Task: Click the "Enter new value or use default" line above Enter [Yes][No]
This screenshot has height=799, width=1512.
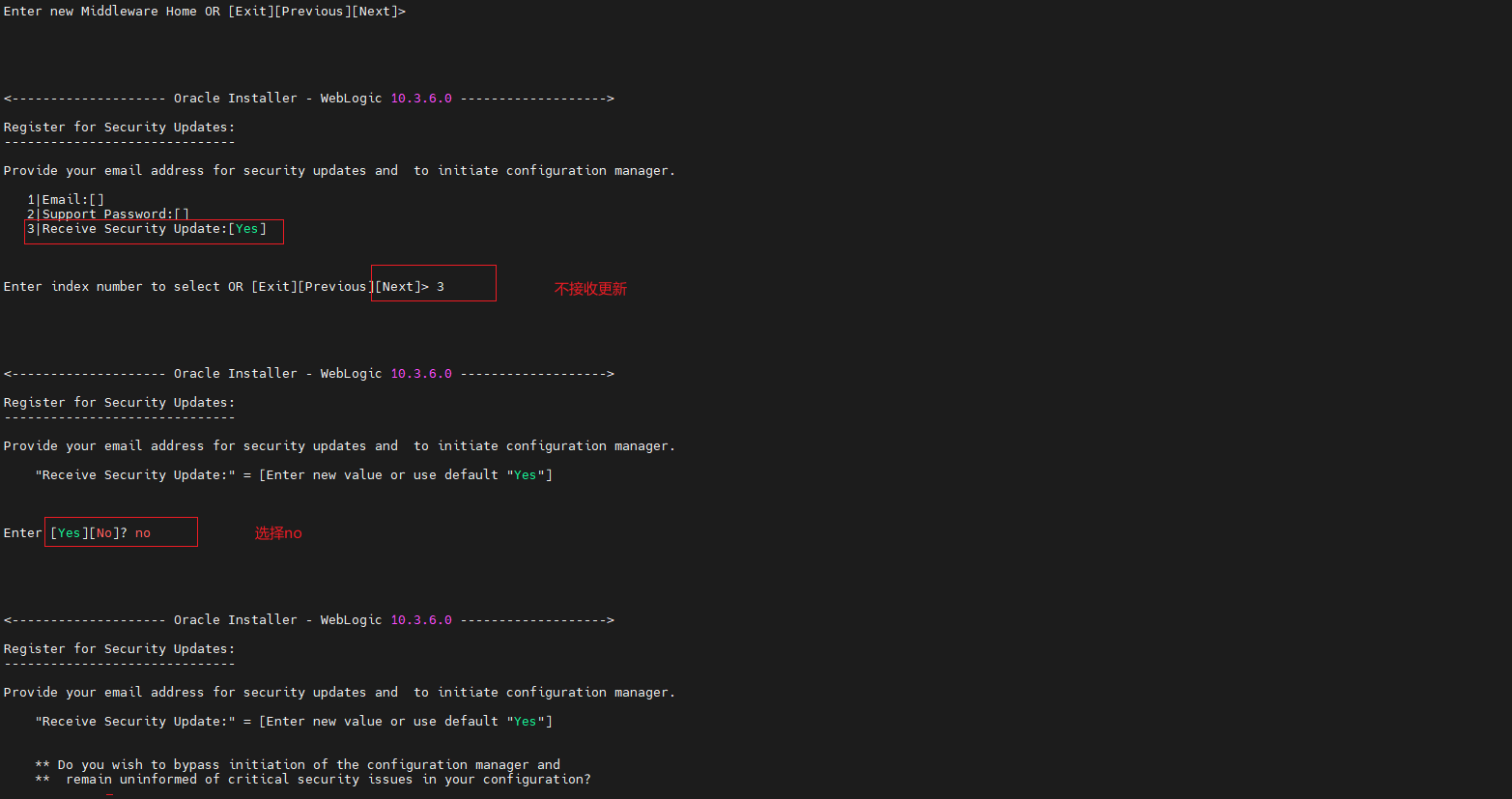Action: (x=294, y=475)
